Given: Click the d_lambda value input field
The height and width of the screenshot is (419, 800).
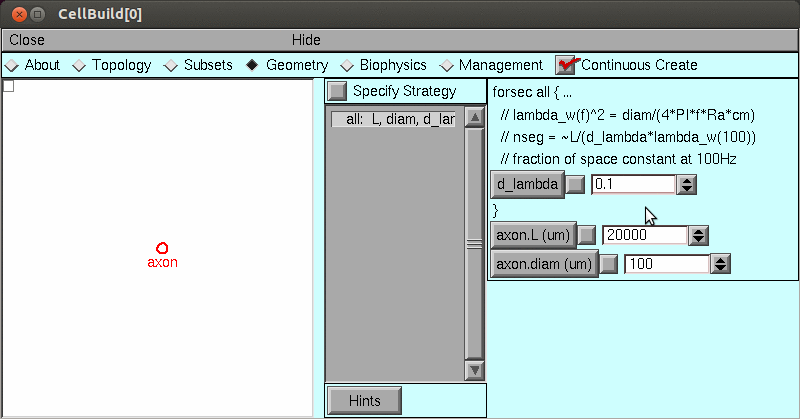Looking at the screenshot, I should [633, 184].
